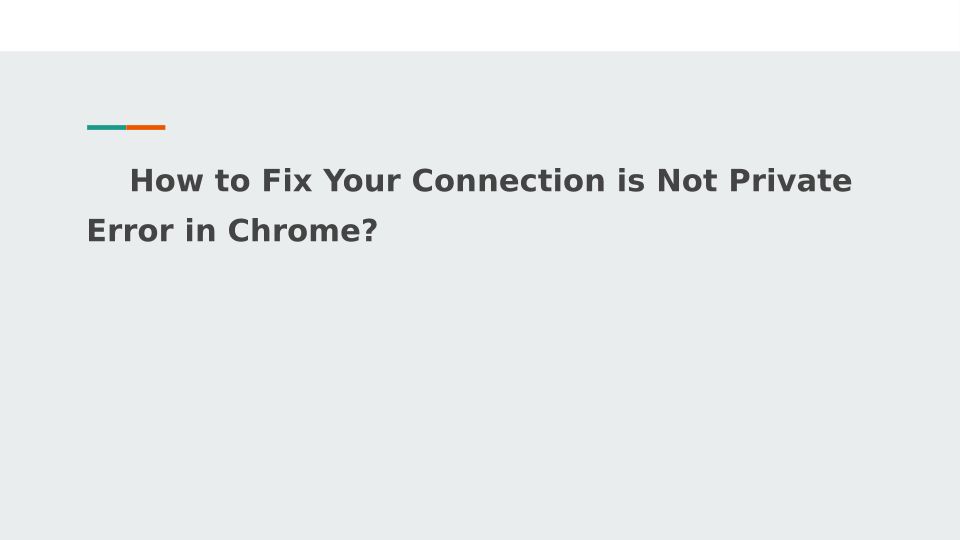Click the question mark ending the title
960x540 pixels.
369,231
